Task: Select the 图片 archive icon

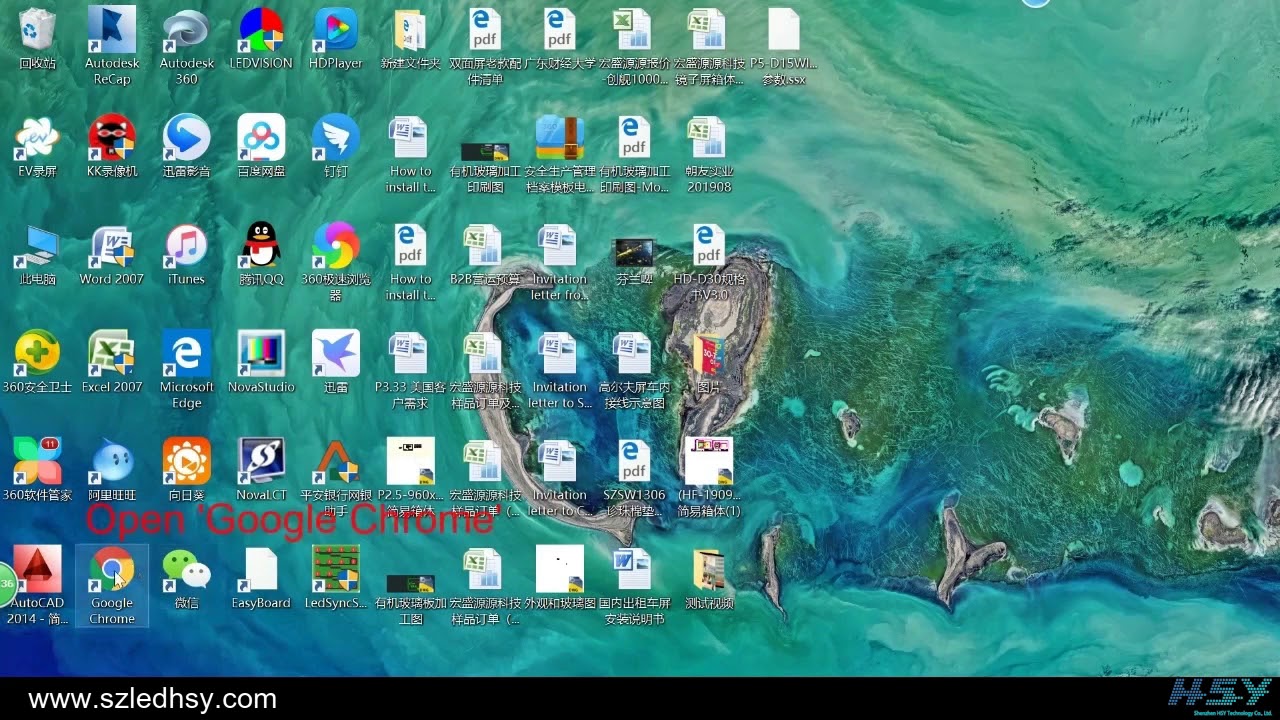Action: pos(708,364)
